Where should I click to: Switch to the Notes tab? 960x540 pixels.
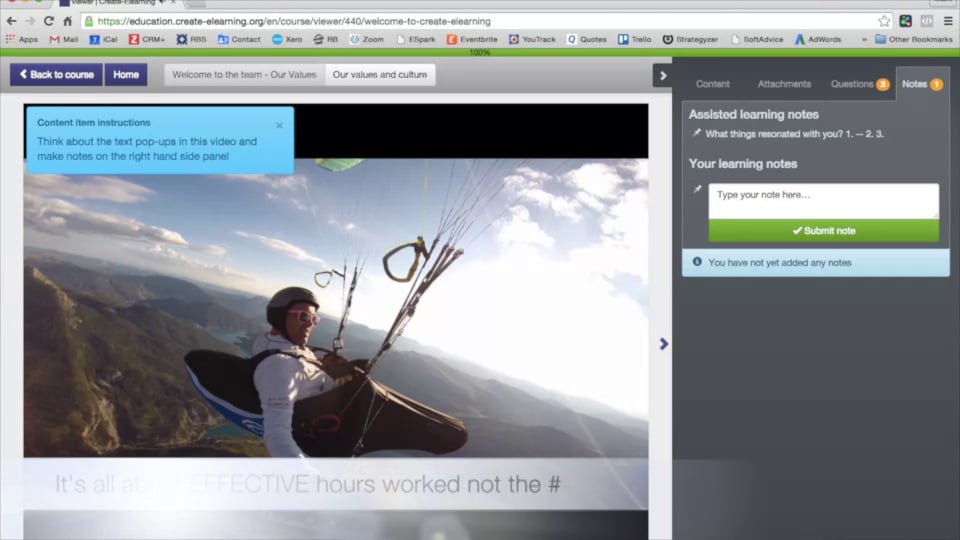tap(922, 84)
